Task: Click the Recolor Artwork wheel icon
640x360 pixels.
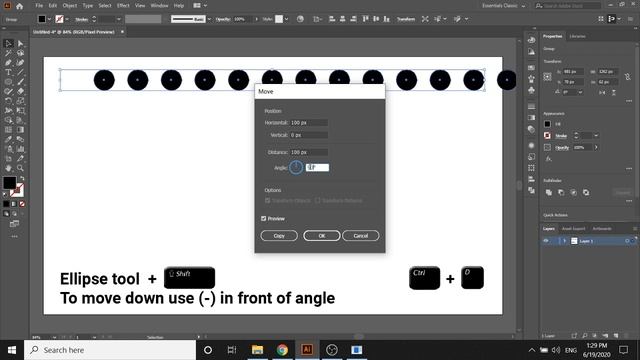Action: point(300,19)
